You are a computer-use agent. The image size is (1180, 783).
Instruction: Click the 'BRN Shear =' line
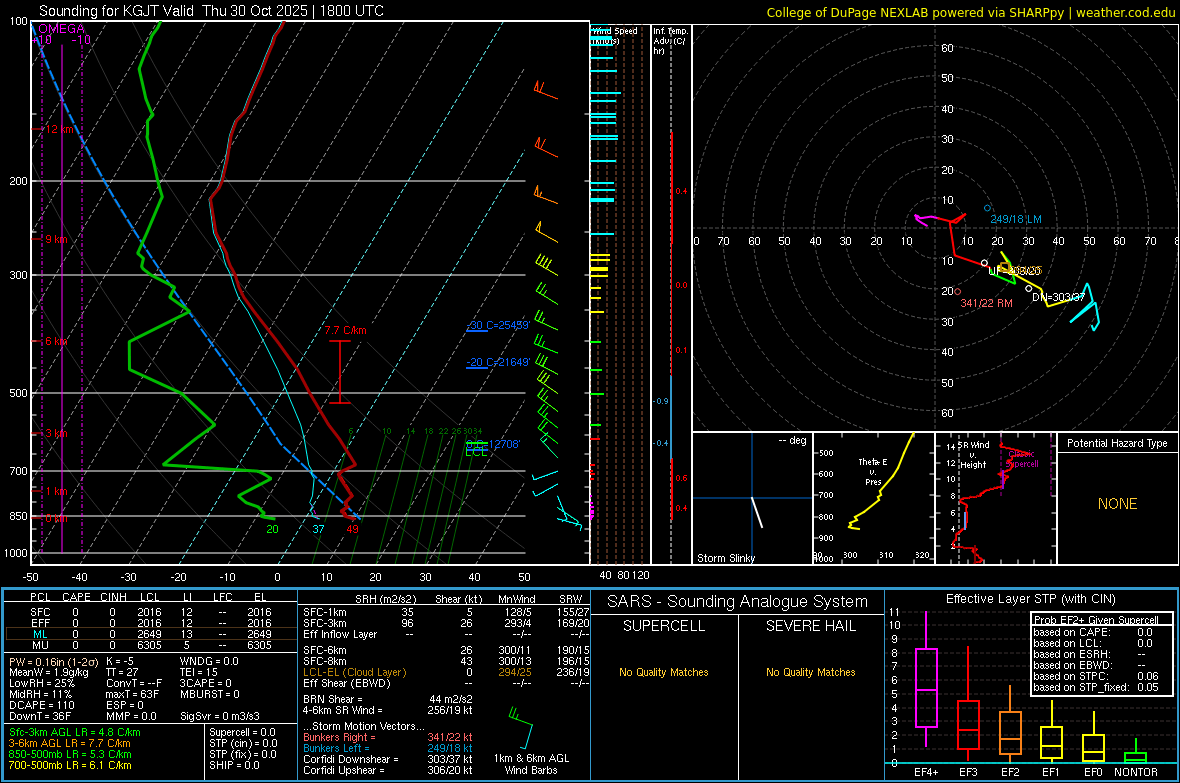click(388, 699)
